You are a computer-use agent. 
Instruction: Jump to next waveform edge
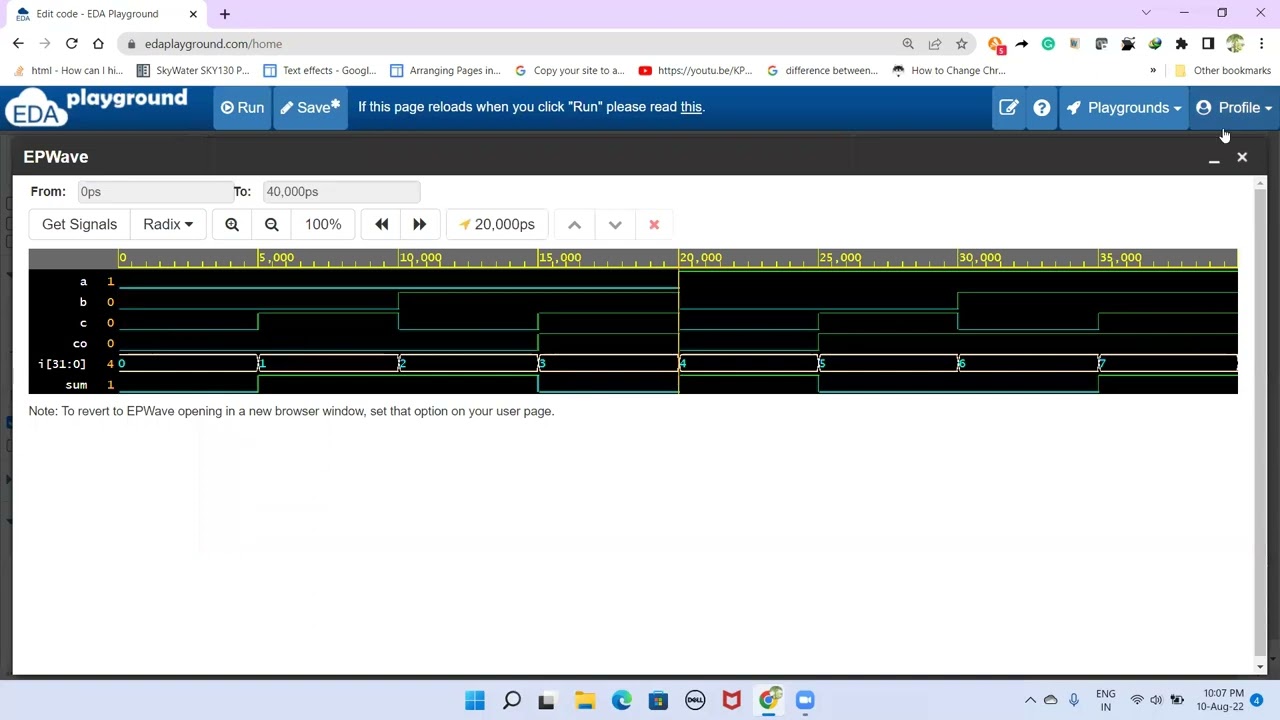pyautogui.click(x=419, y=224)
